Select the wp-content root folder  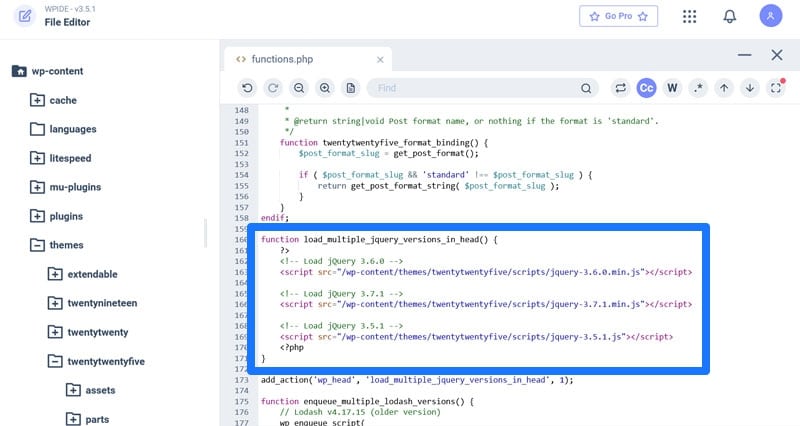pos(47,71)
